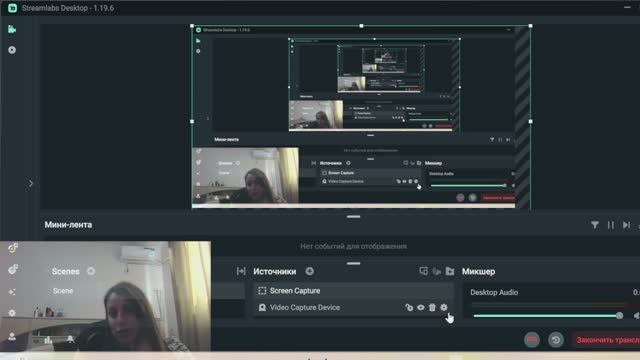
Task: Toggle Video Capture Device visibility eye
Action: pos(420,307)
